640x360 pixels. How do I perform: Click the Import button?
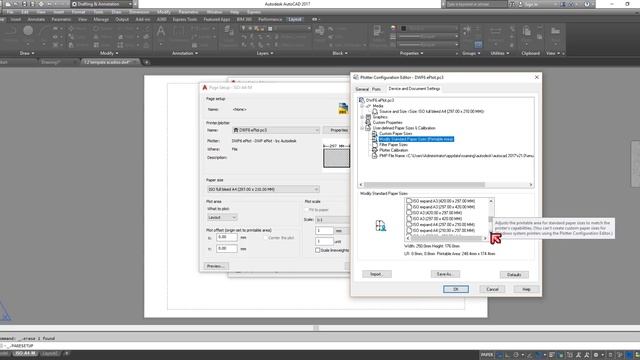tap(376, 274)
